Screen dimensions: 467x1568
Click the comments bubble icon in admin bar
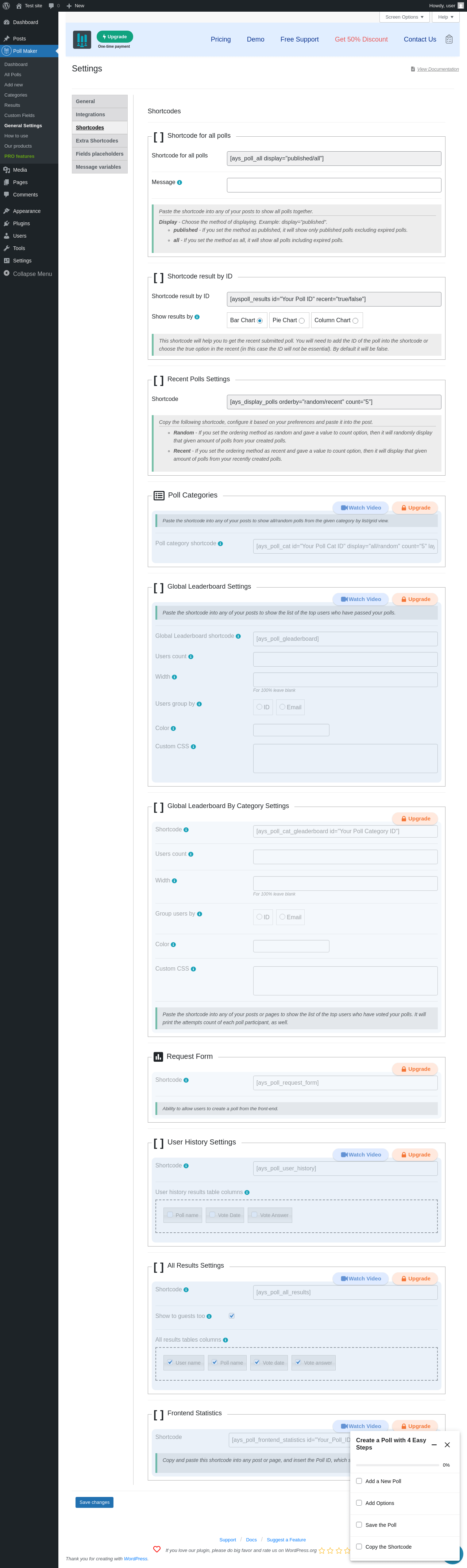point(51,5)
